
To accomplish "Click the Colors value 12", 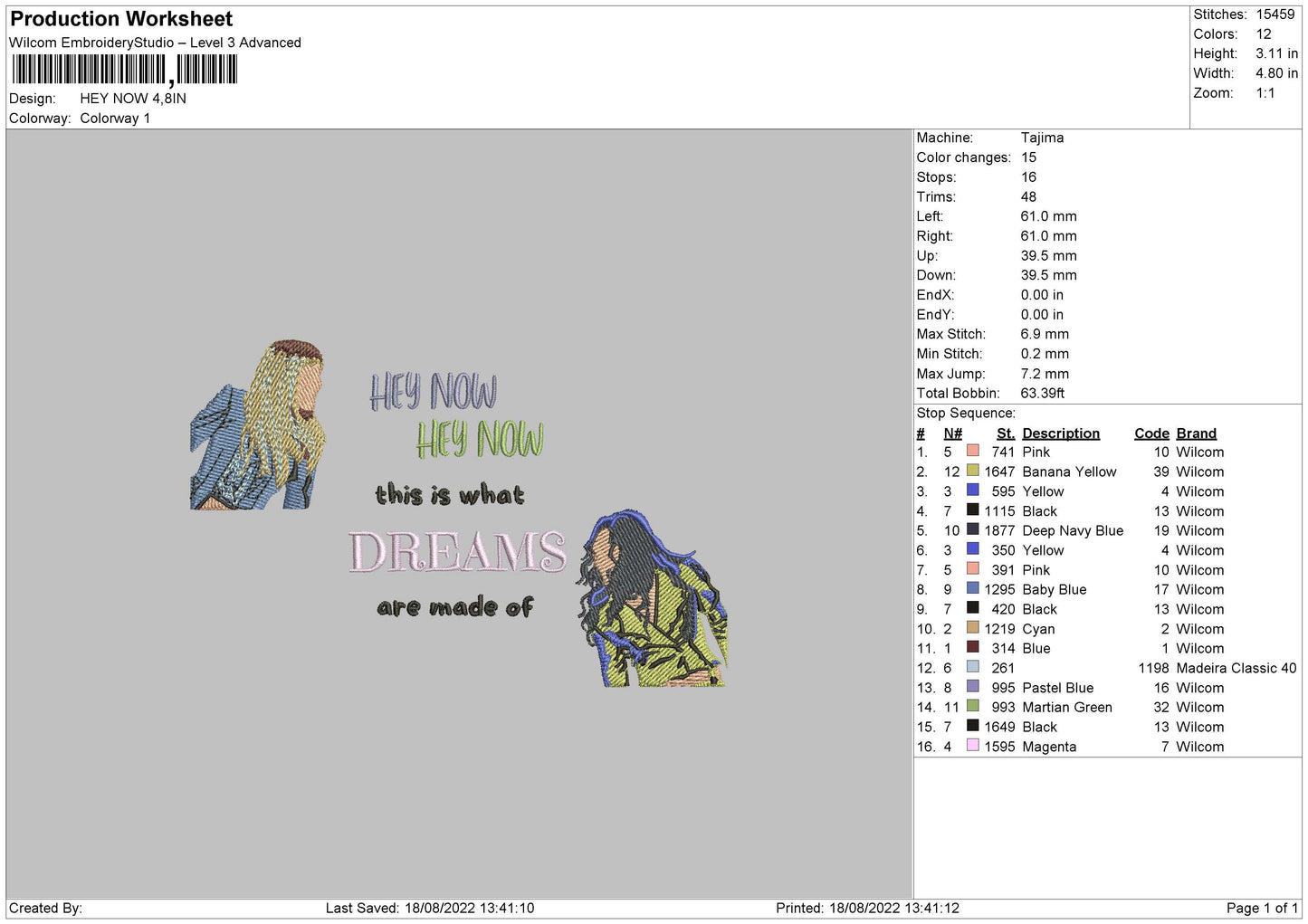I will 1264,34.
